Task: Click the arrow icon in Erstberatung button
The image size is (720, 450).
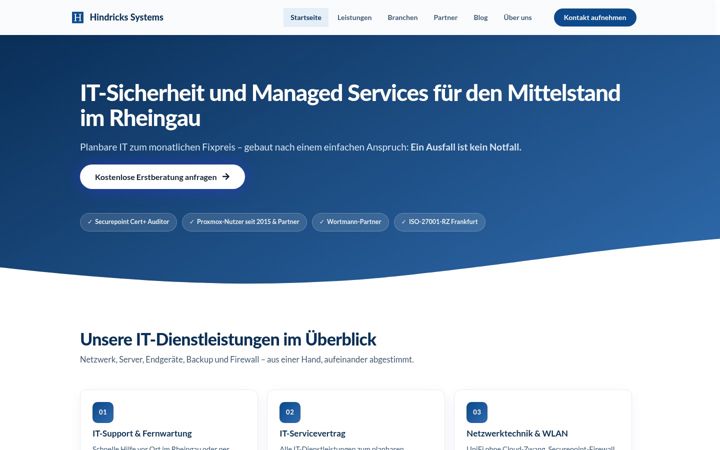Action: coord(226,177)
